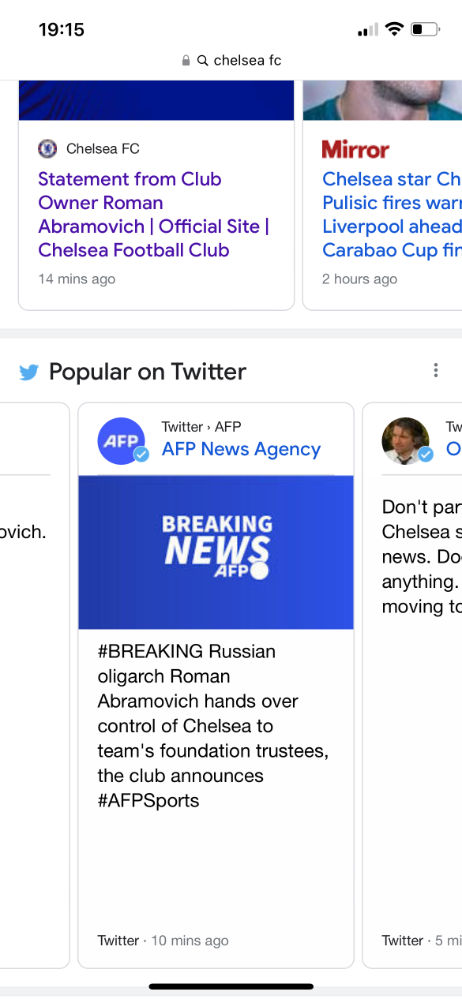Tap the 'Twitter · 10 mins ago' footer
This screenshot has width=462, height=999.
[162, 940]
